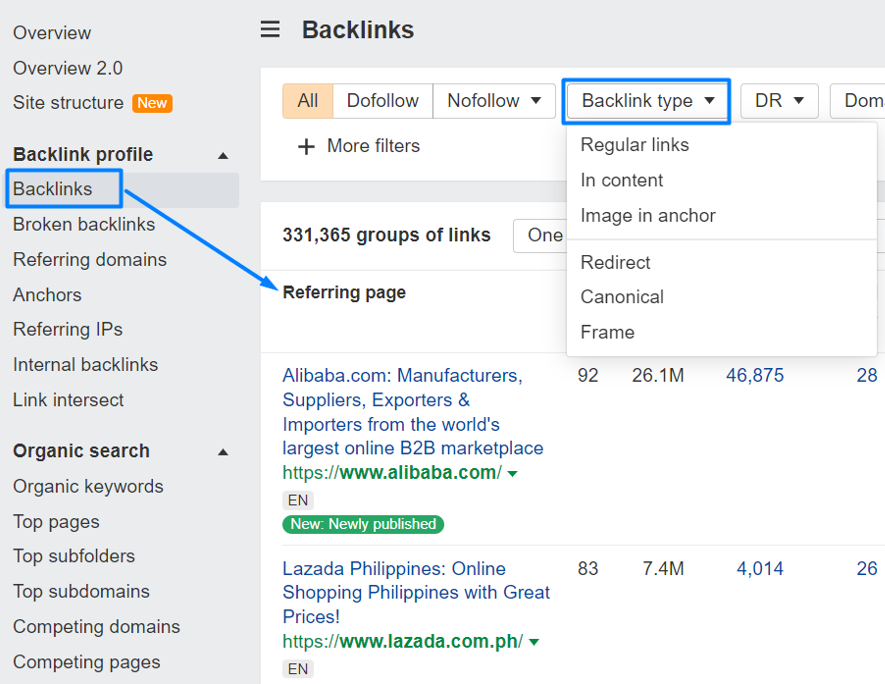Open the DR filter dropdown

[779, 101]
